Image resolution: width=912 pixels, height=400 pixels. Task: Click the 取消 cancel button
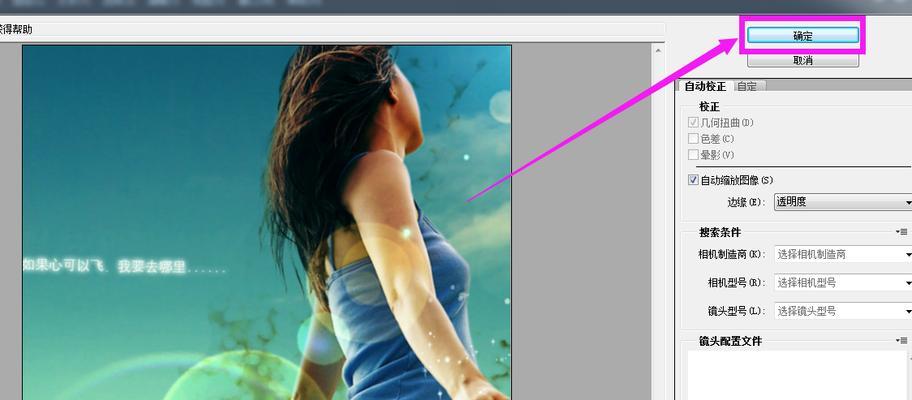(x=803, y=60)
